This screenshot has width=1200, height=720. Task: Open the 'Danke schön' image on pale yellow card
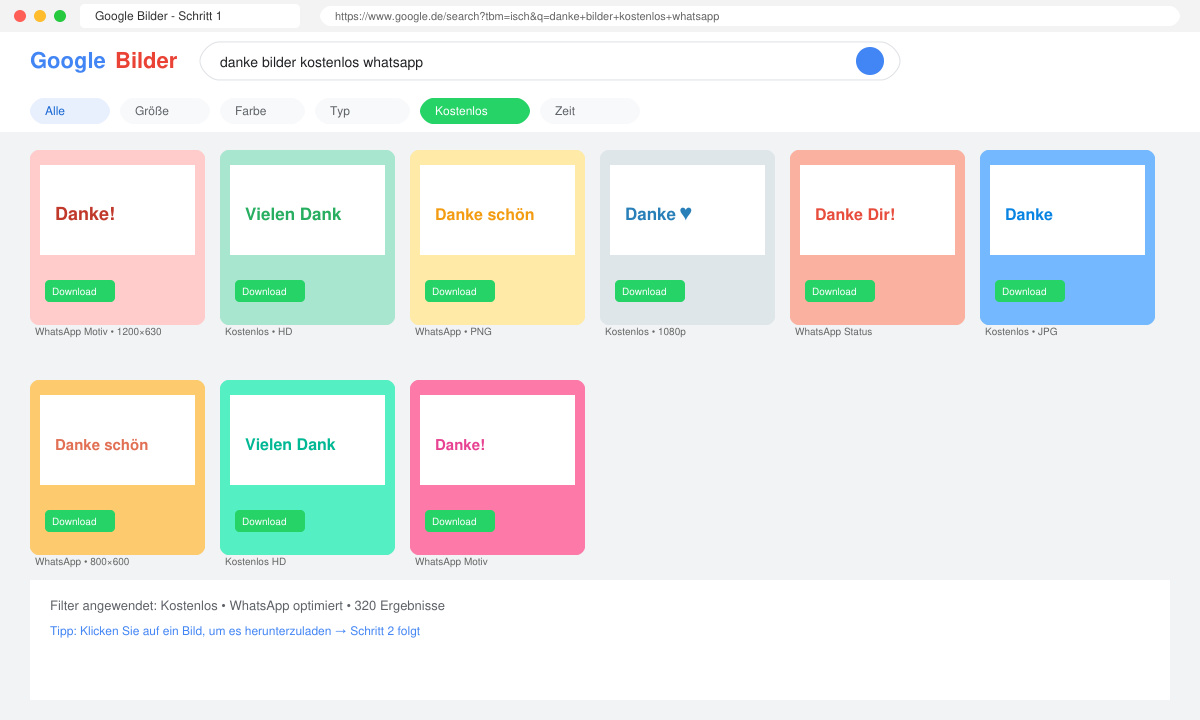497,210
